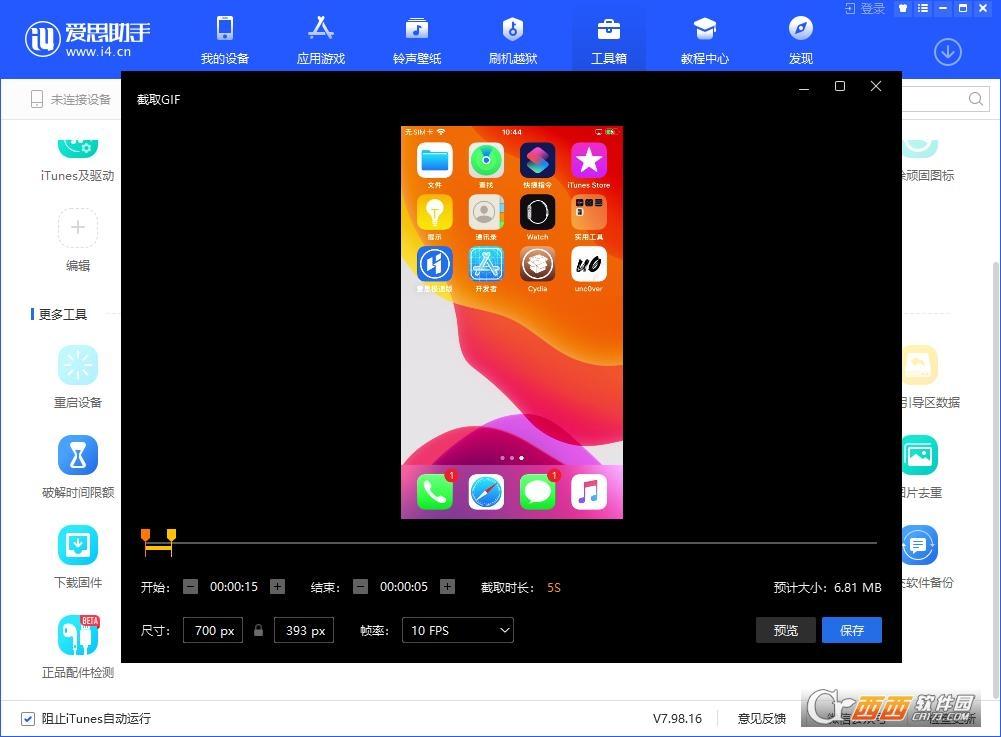This screenshot has height=737, width=1001.
Task: Click the download manager arrow icon
Action: (947, 52)
